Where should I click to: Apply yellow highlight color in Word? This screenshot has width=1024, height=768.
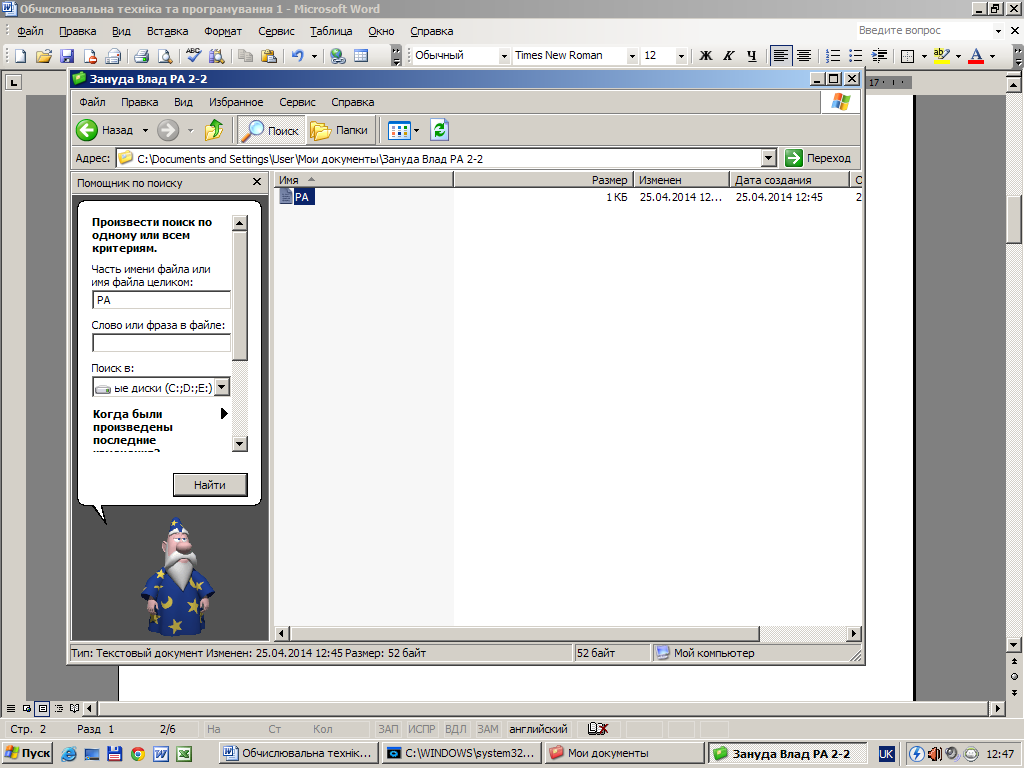pos(941,56)
